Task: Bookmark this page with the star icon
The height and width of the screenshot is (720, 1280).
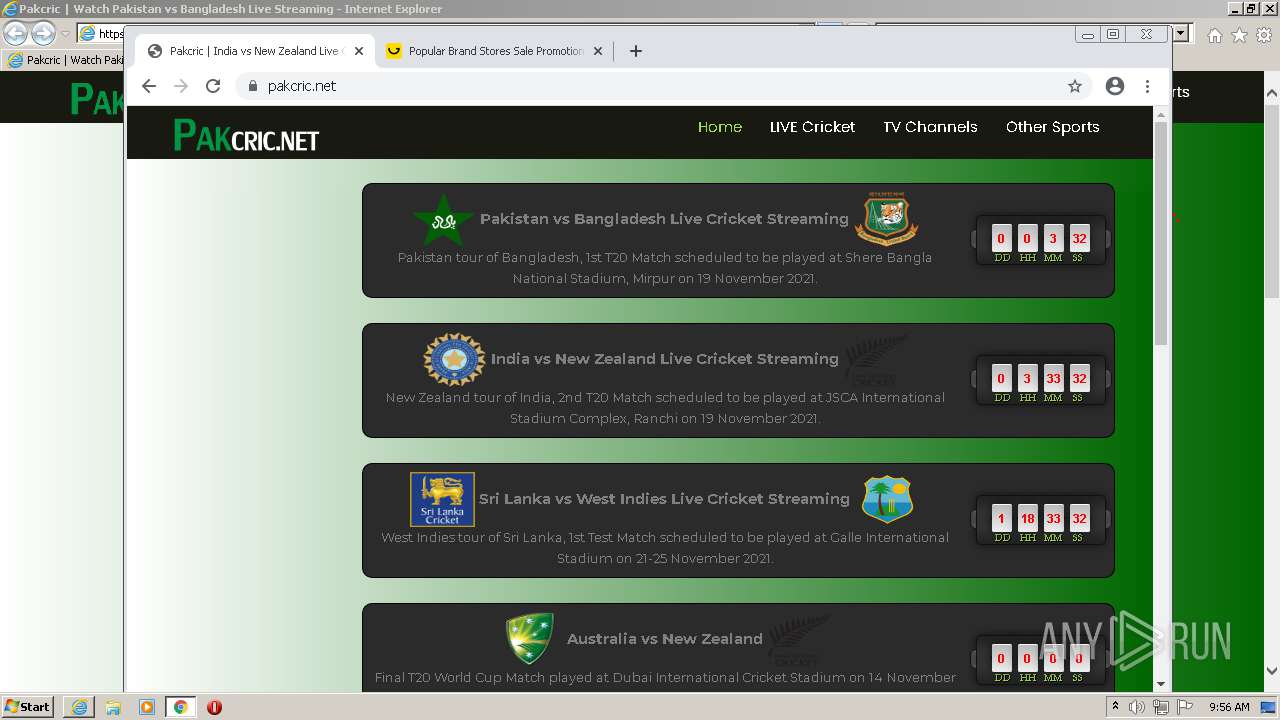Action: pyautogui.click(x=1075, y=86)
